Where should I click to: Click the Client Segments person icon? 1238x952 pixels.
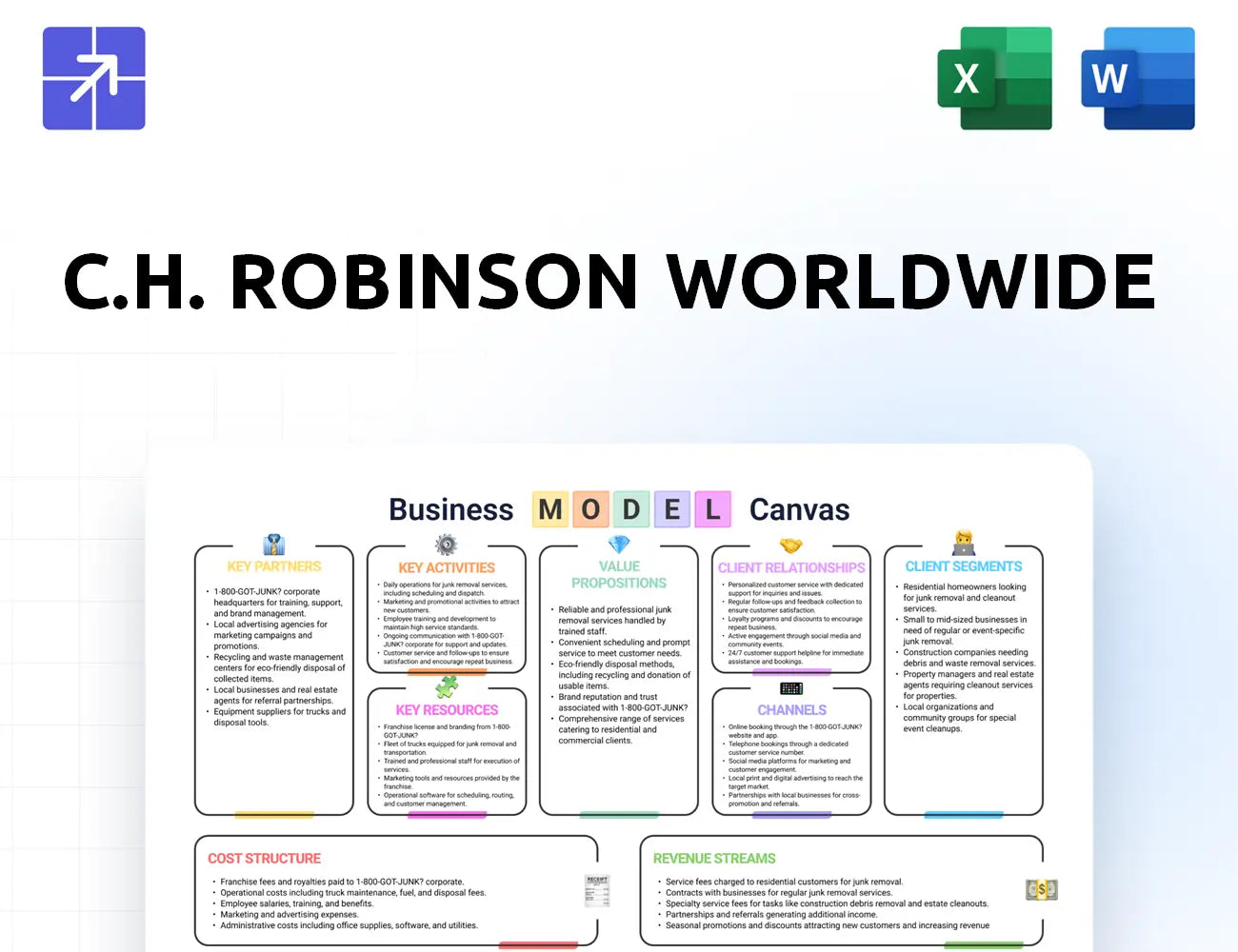tap(964, 544)
